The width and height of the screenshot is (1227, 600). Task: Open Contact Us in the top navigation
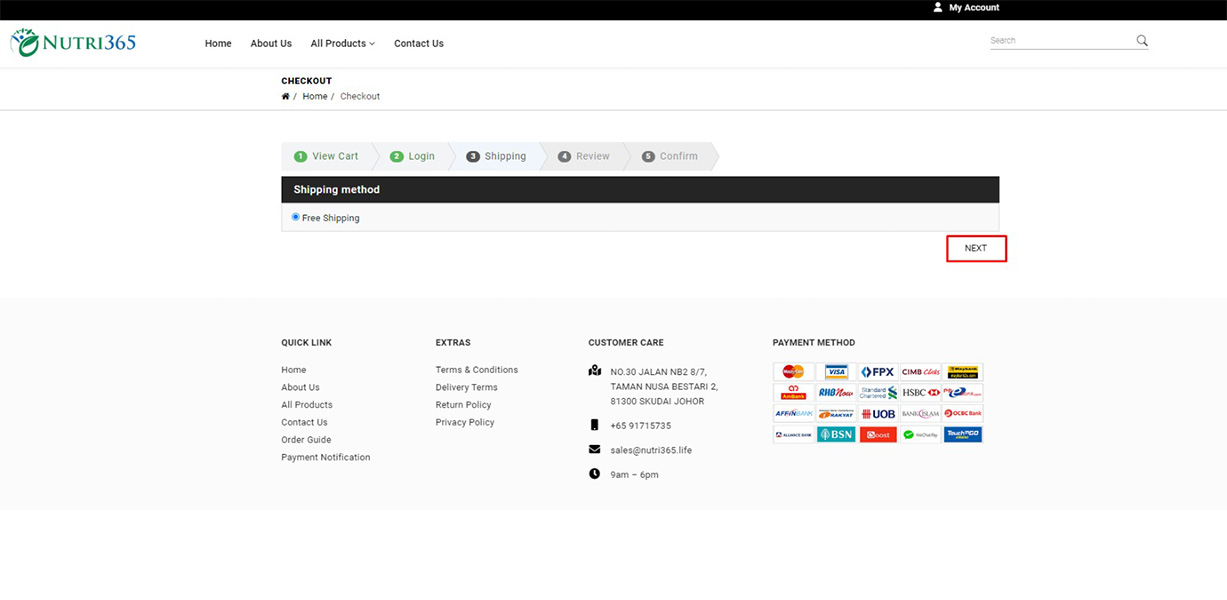pos(418,44)
